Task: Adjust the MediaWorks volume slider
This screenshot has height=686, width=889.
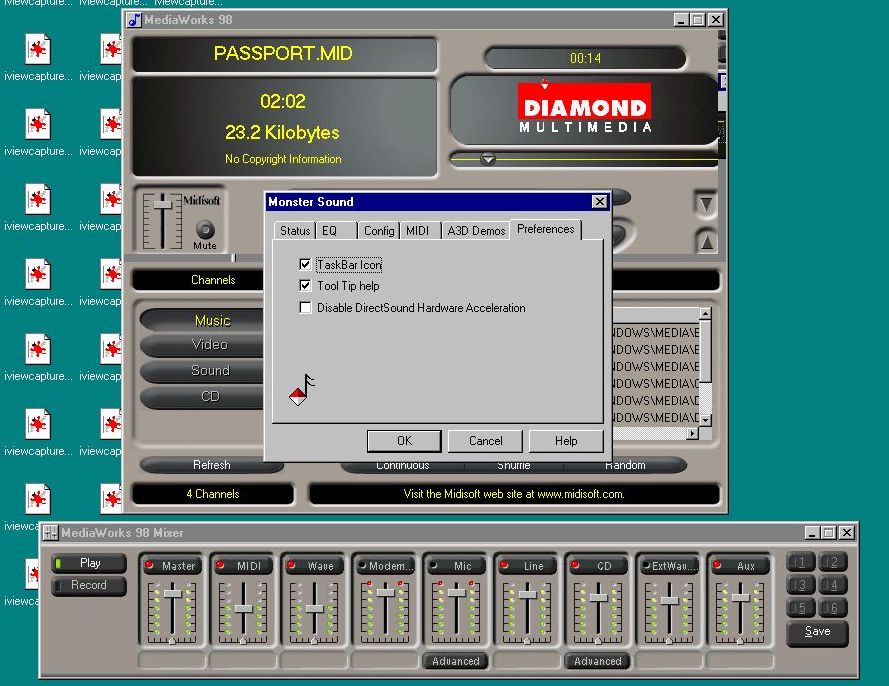Action: 163,204
